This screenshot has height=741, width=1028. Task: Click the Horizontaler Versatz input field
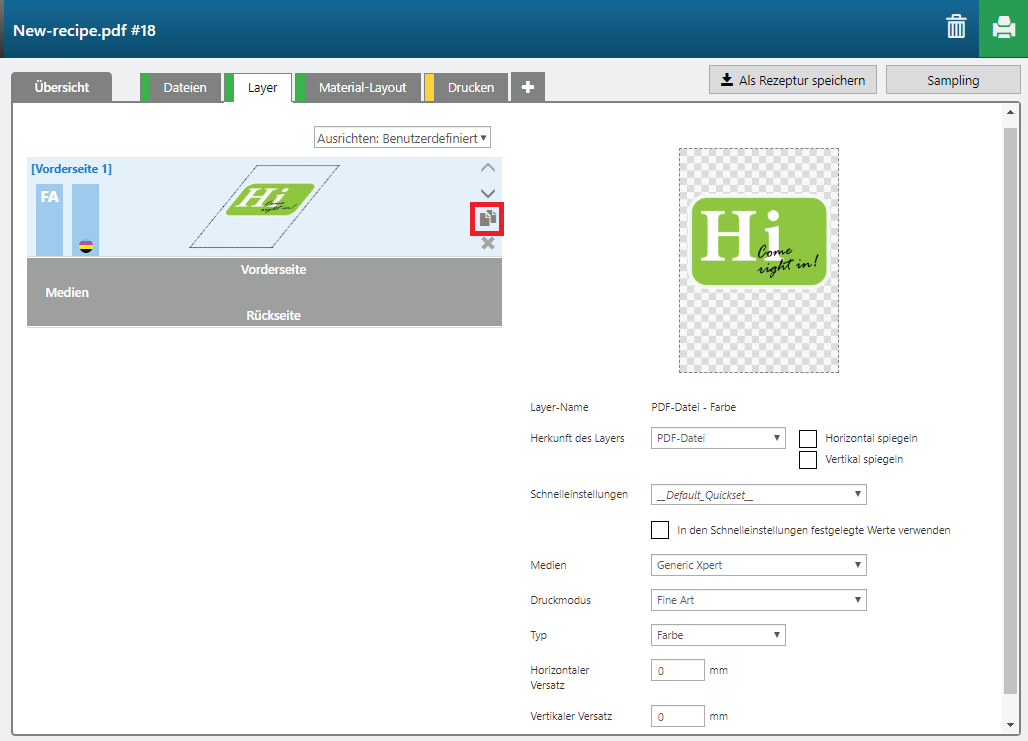click(x=678, y=671)
